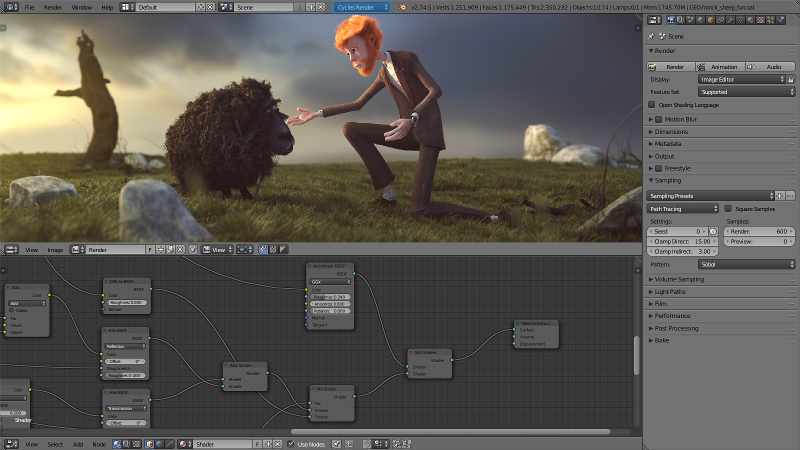Click the clock icon next to Seed field
Image resolution: width=800 pixels, height=450 pixels.
713,231
